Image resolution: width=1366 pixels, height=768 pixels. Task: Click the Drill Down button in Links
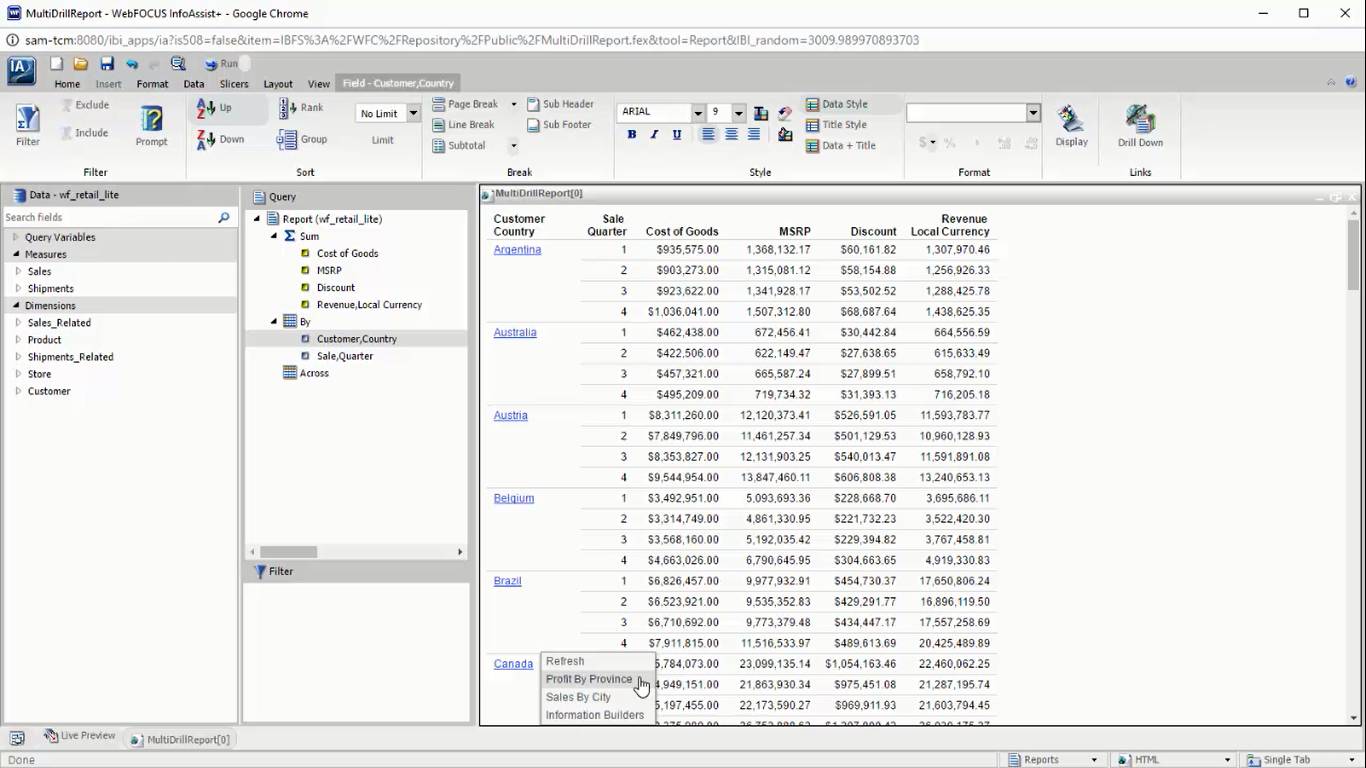coord(1140,126)
